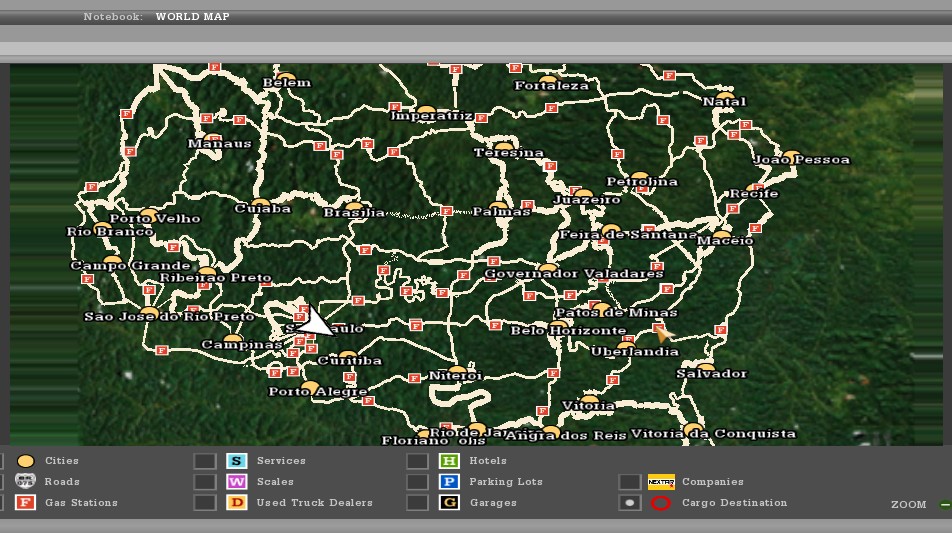Uncheck the Cargo Destination checkbox
This screenshot has width=952, height=533.
[x=629, y=503]
